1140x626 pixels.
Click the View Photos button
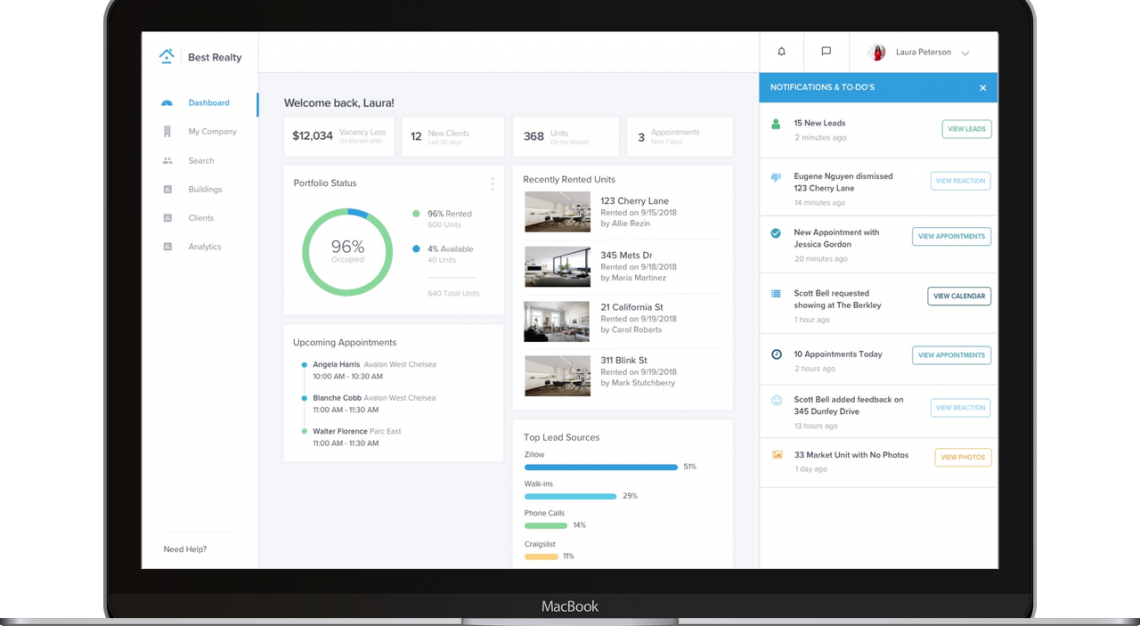963,457
